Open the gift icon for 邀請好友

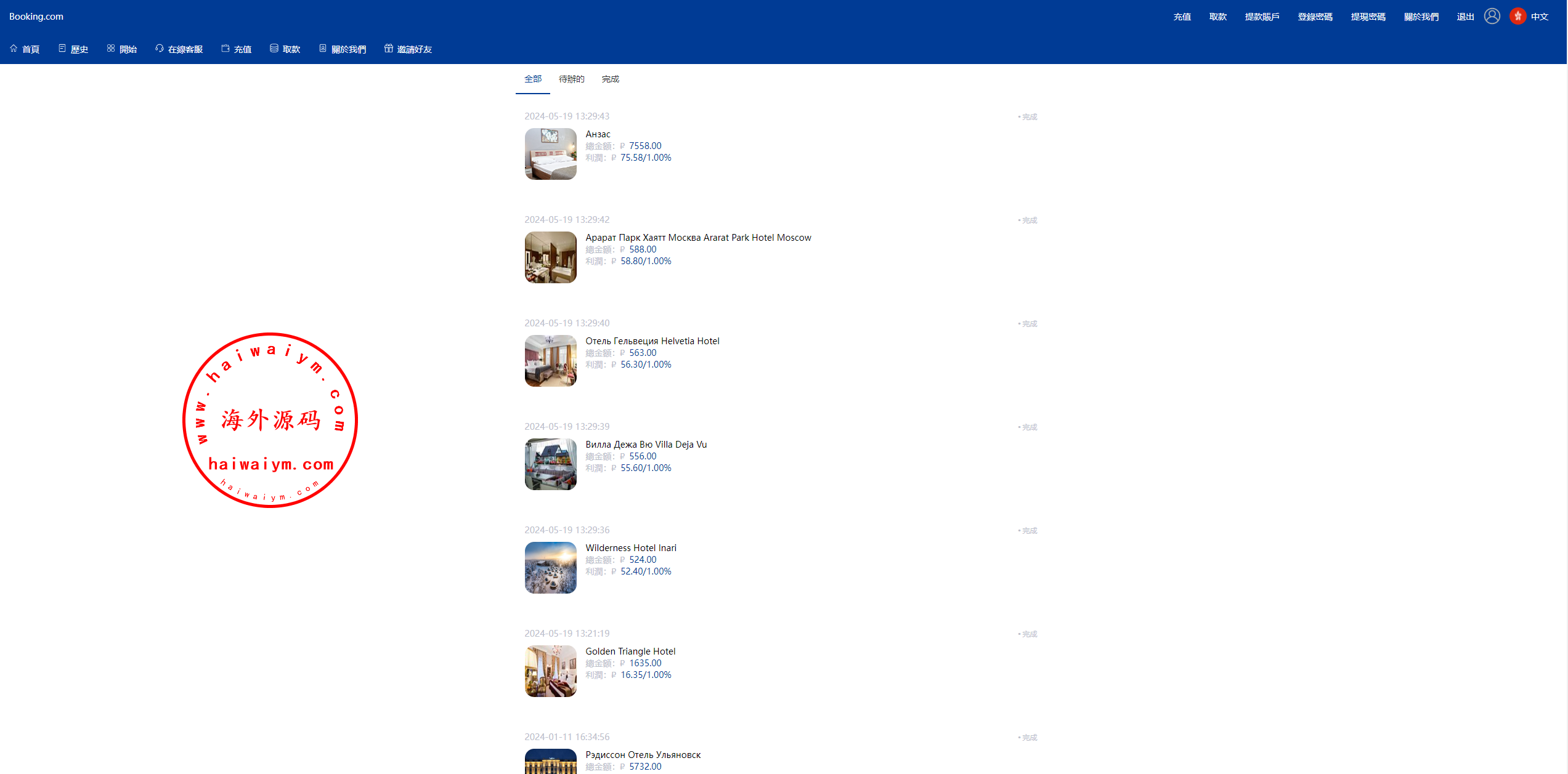pos(389,48)
